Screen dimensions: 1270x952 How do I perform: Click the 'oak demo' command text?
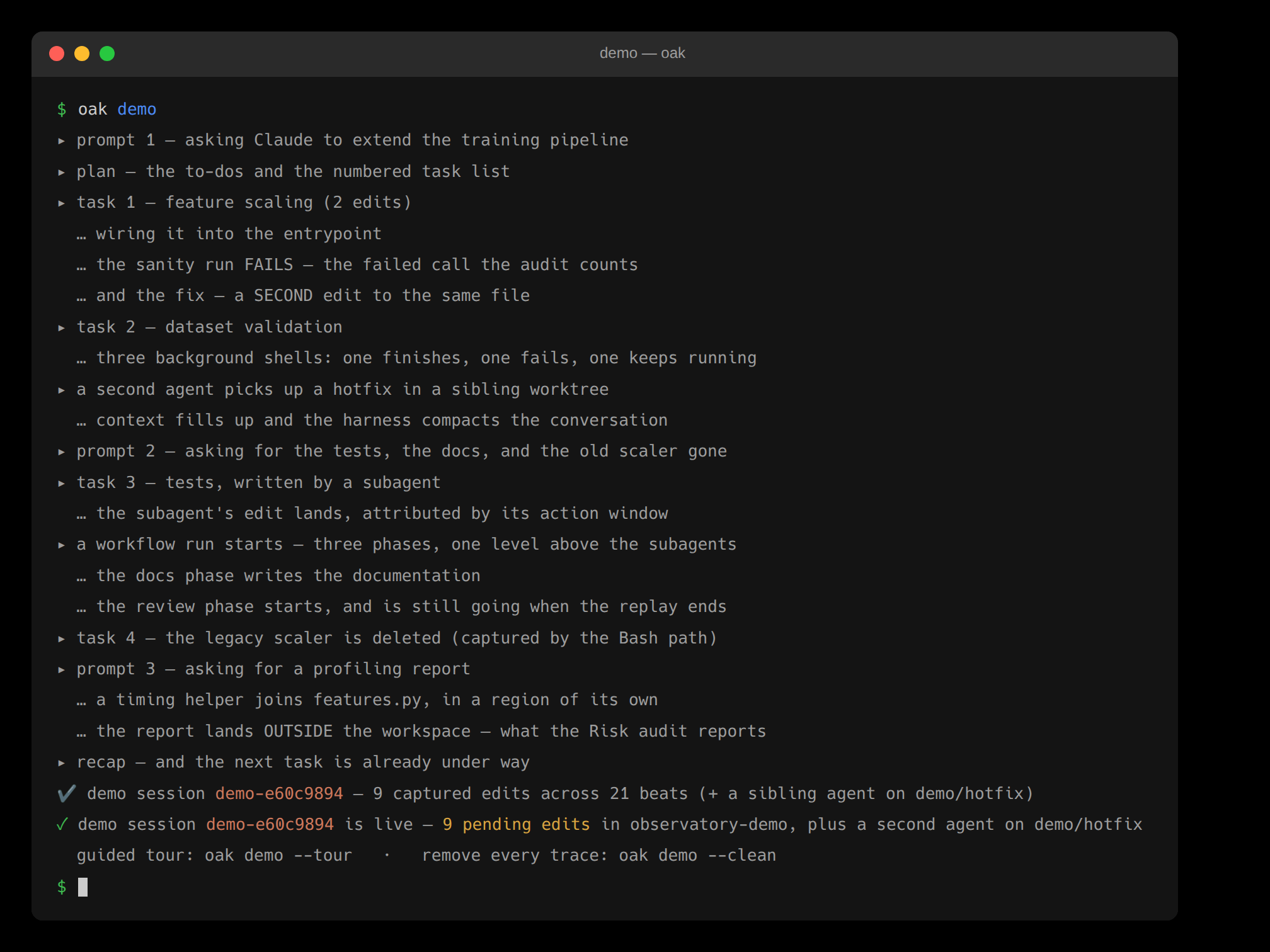pyautogui.click(x=117, y=110)
